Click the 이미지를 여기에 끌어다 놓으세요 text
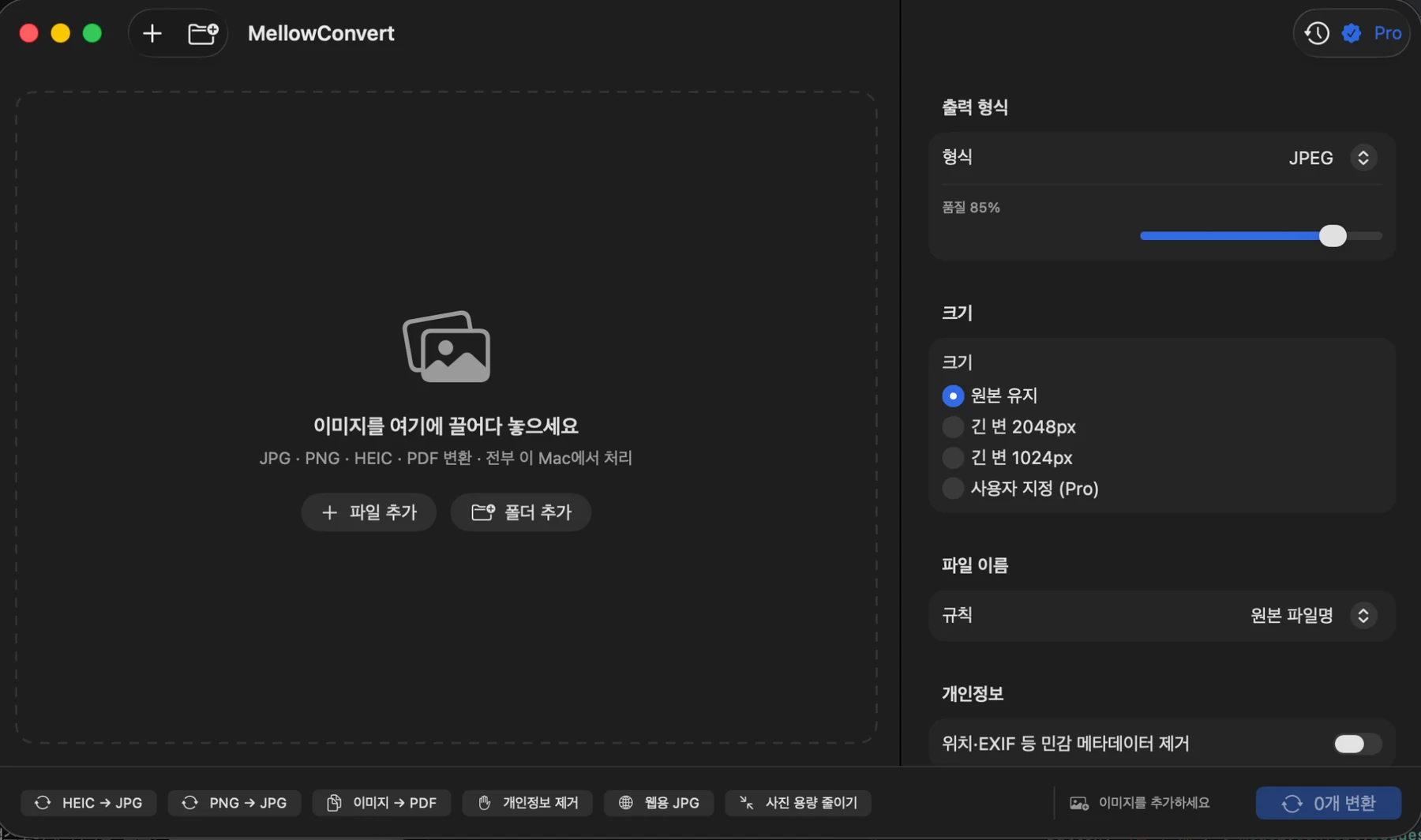This screenshot has height=840, width=1421. pyautogui.click(x=446, y=426)
